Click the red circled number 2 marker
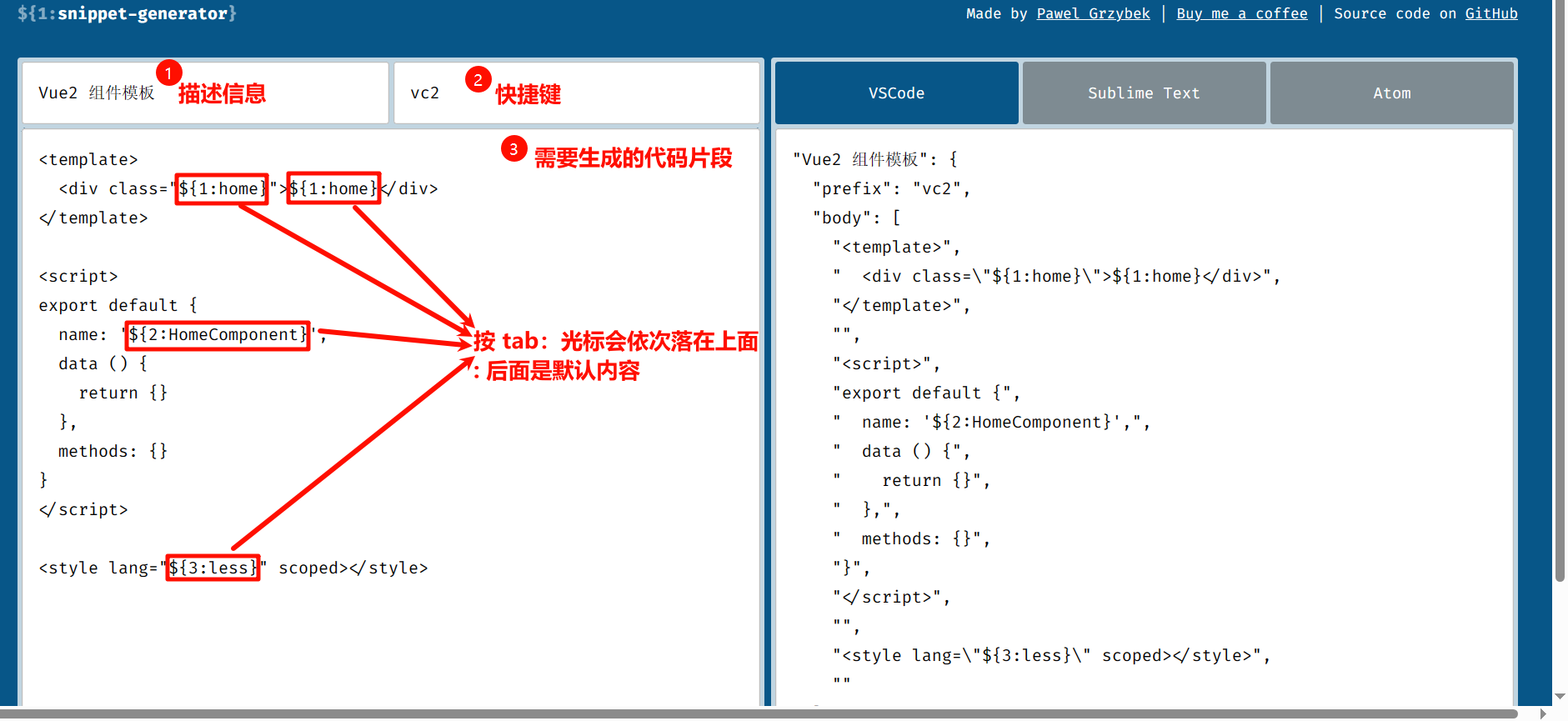Screen dimensions: 1568x721 pos(478,80)
